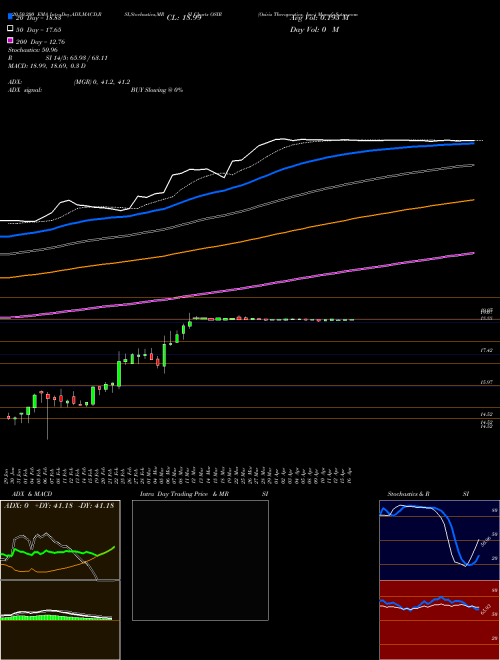Click the red candlestick with the long lower wick

(x=48, y=416)
